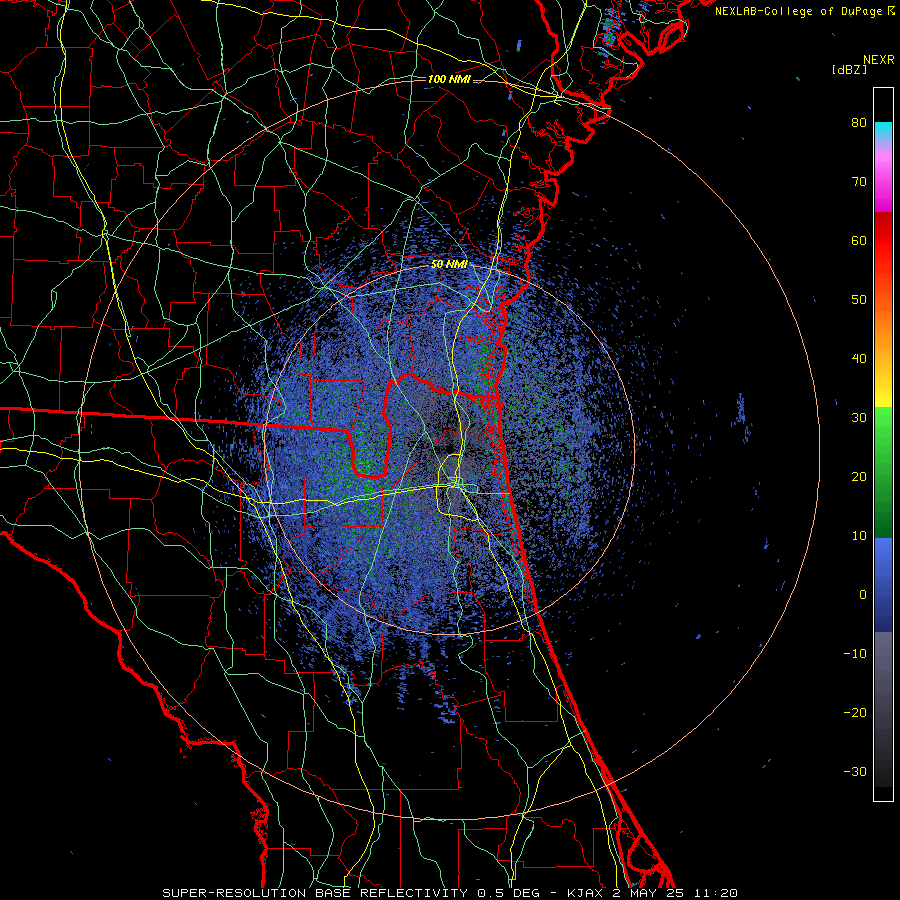Click the magenta band of the color bar
The height and width of the screenshot is (900, 900).
883,184
